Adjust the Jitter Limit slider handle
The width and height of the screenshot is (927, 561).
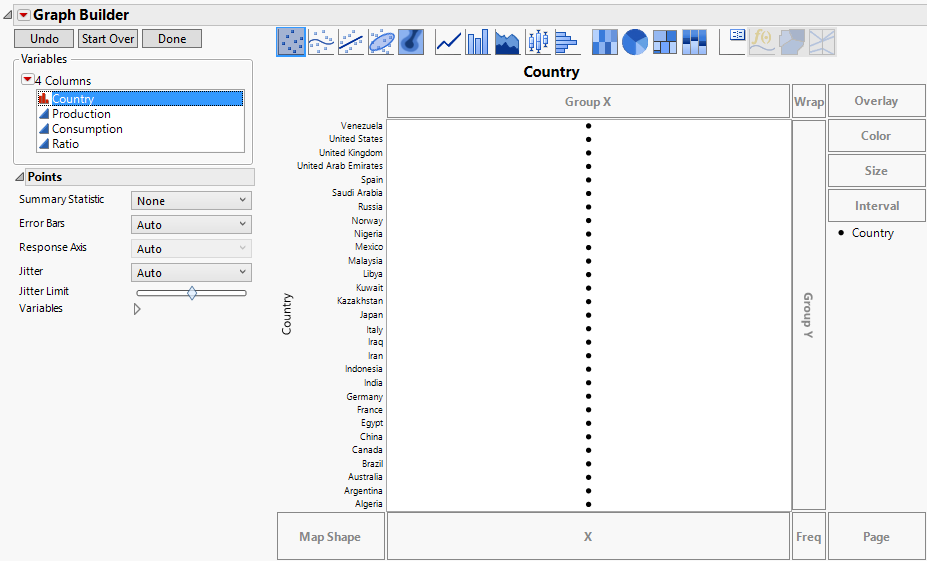(192, 293)
